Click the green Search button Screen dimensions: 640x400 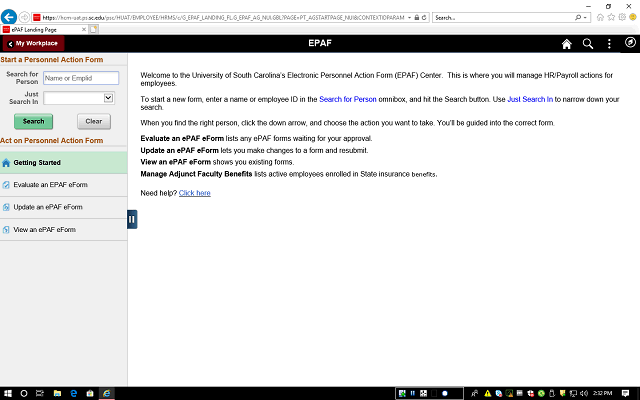[x=33, y=121]
